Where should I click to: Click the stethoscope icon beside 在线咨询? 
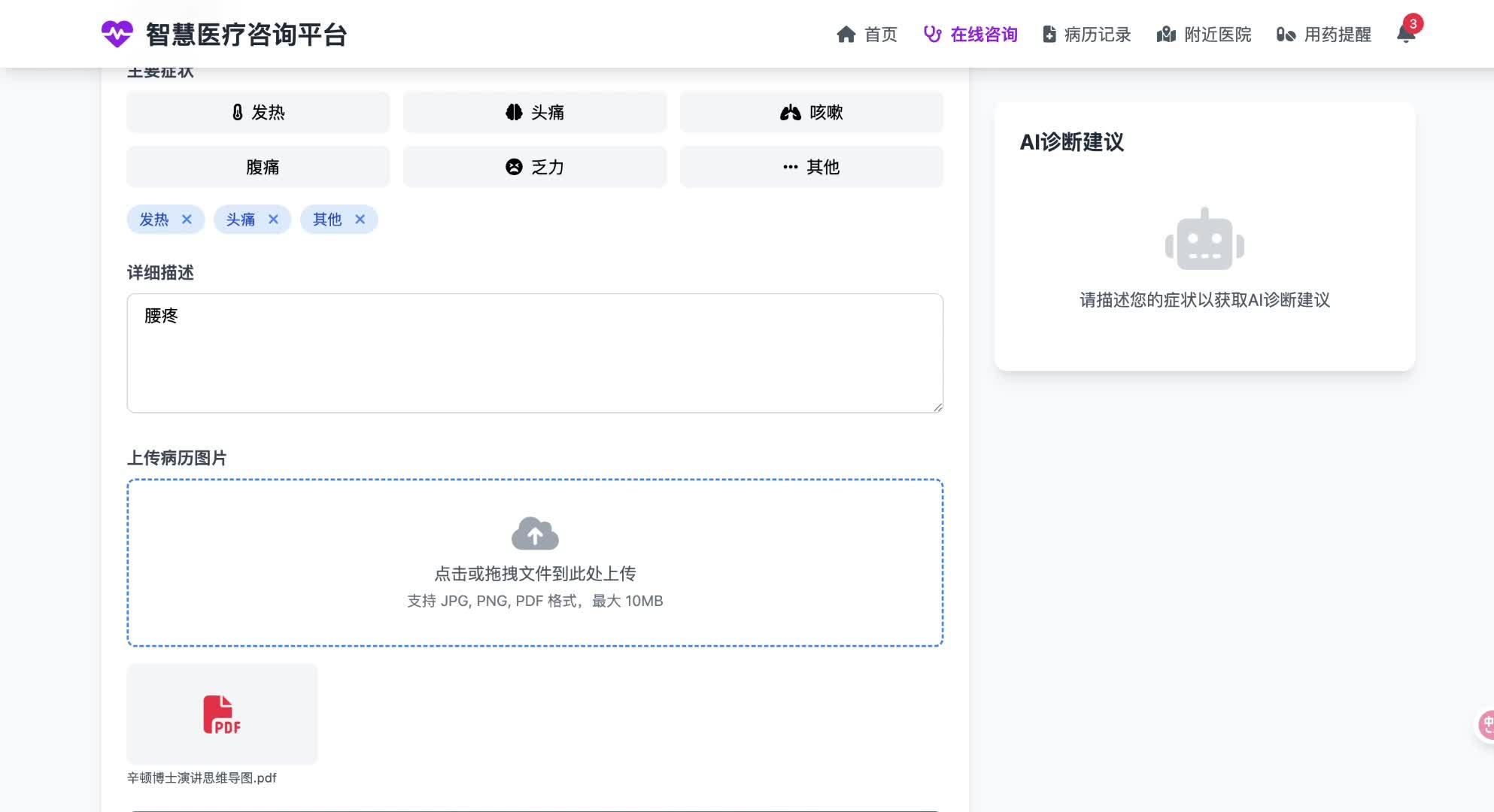pos(933,35)
